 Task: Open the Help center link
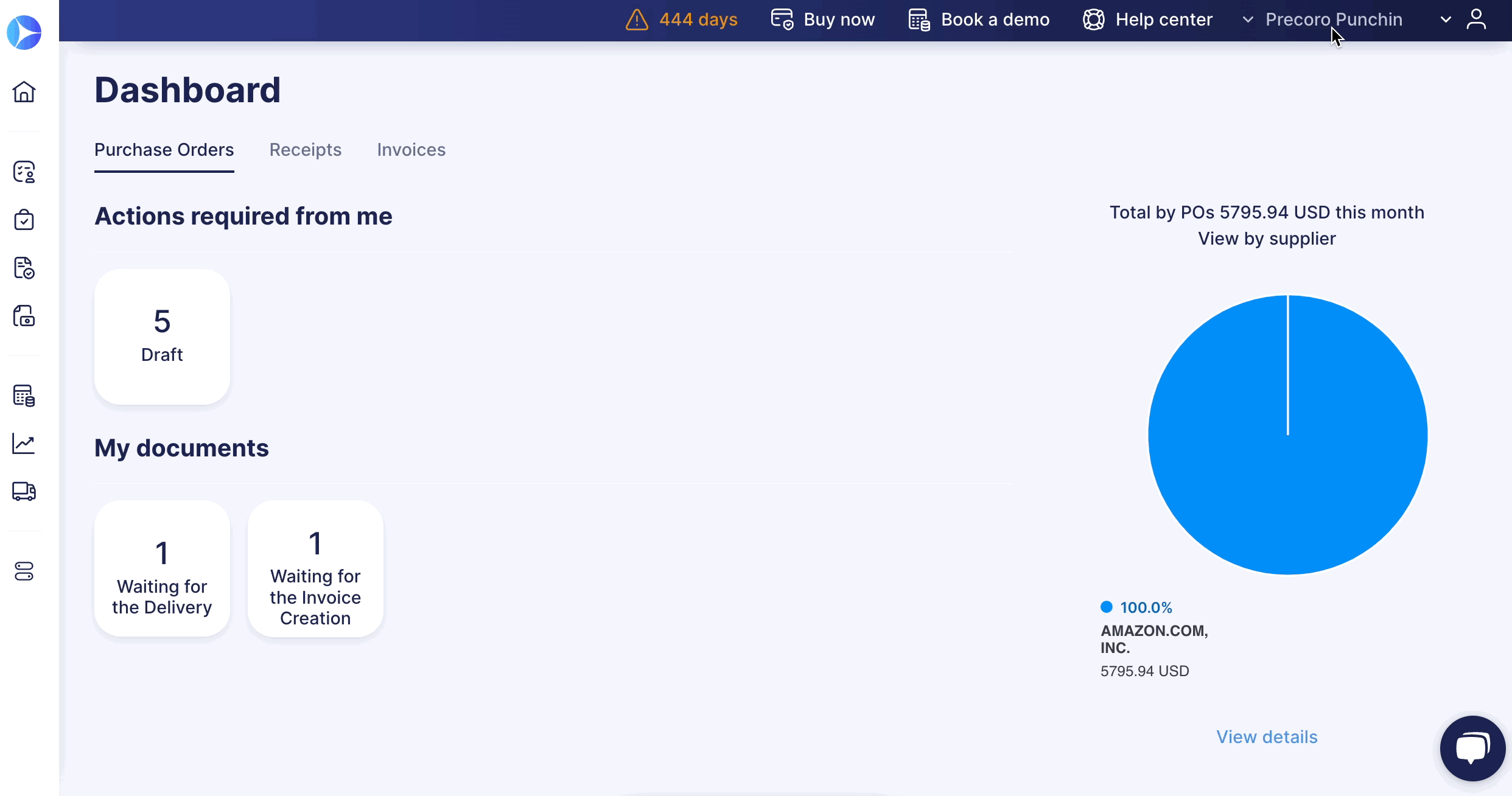1164,19
